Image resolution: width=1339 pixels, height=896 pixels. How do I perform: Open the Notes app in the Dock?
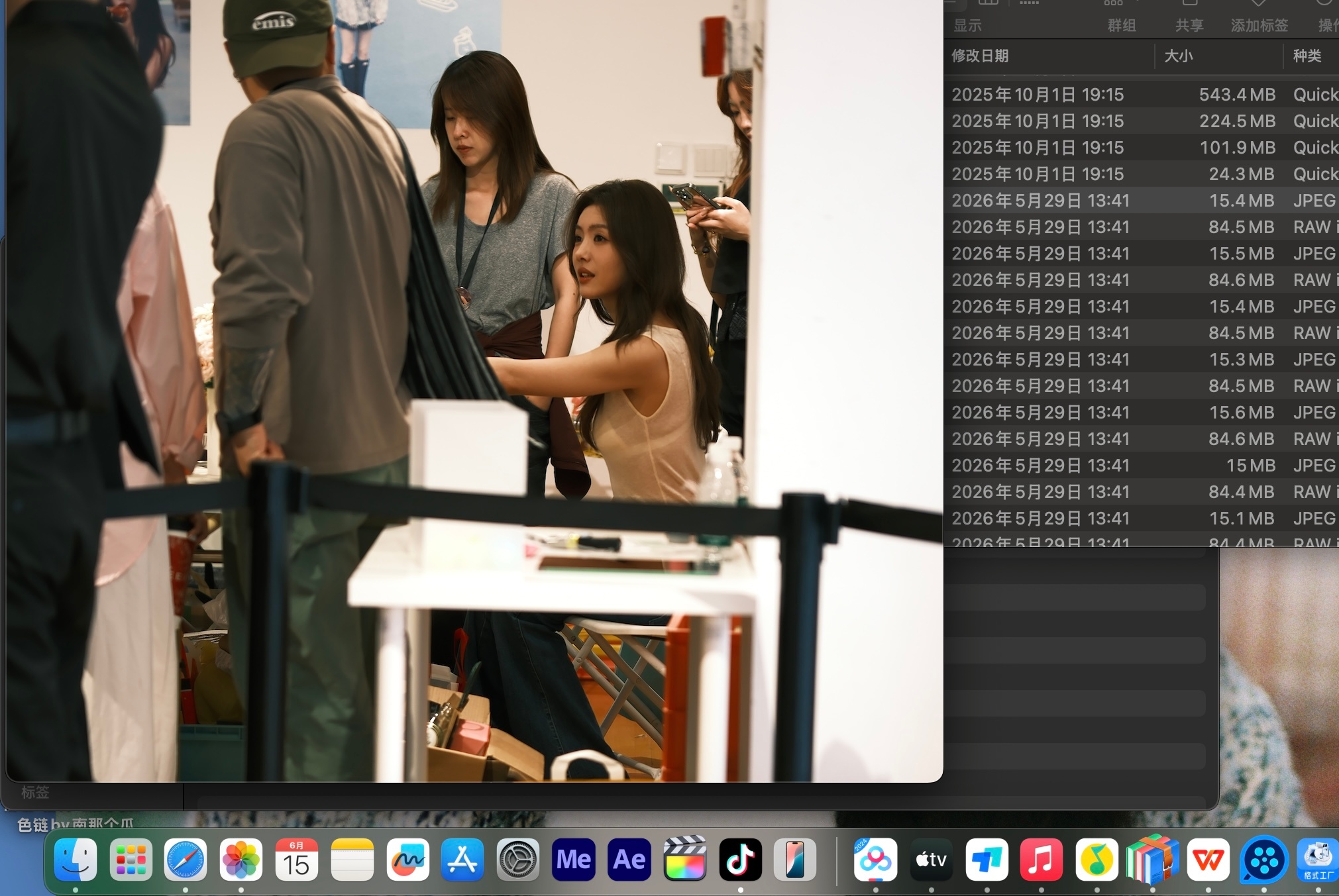coord(352,859)
